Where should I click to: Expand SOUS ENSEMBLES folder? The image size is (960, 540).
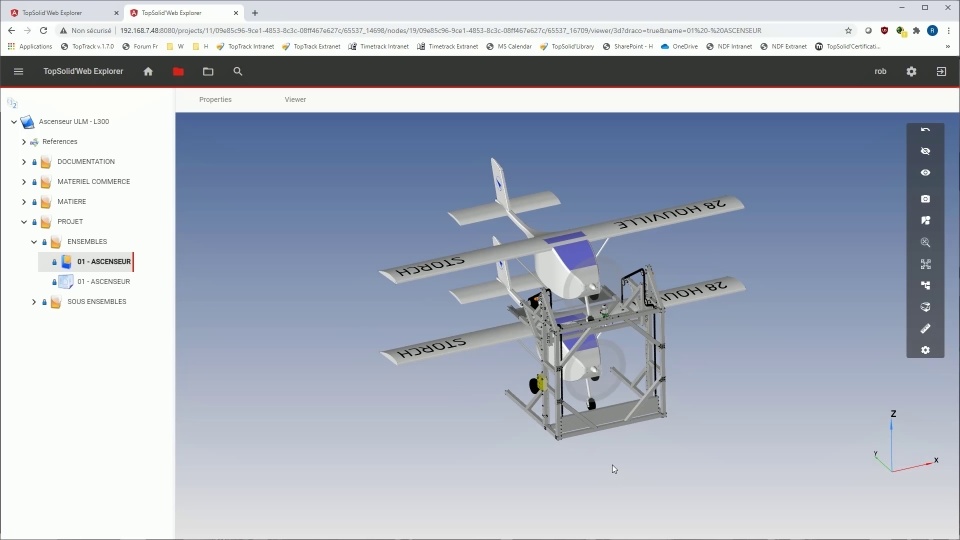coord(34,302)
